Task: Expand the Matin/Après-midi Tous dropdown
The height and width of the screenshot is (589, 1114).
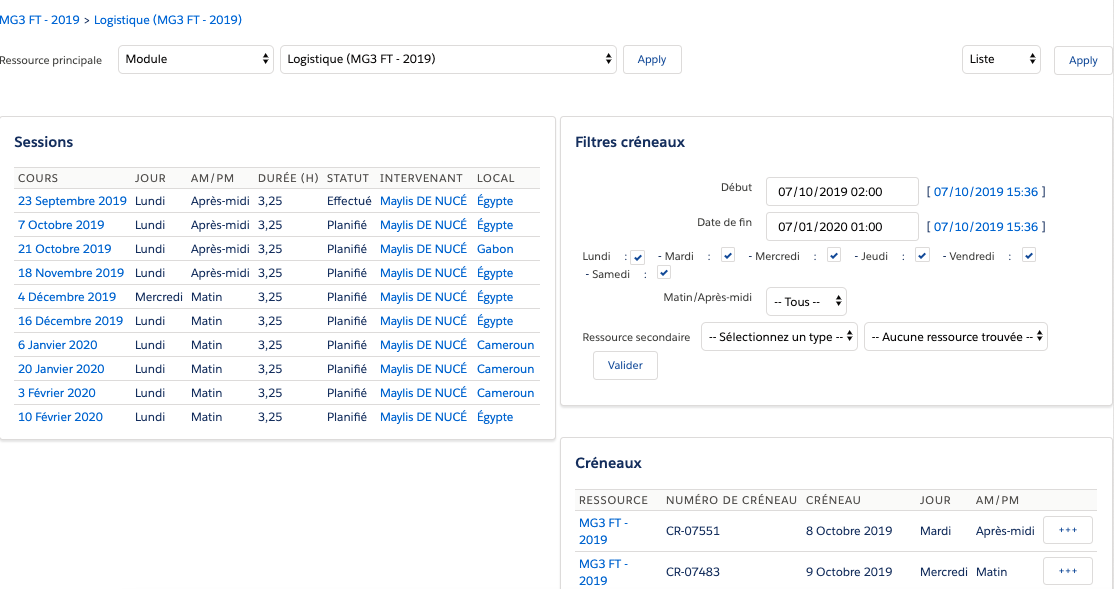Action: [x=806, y=301]
